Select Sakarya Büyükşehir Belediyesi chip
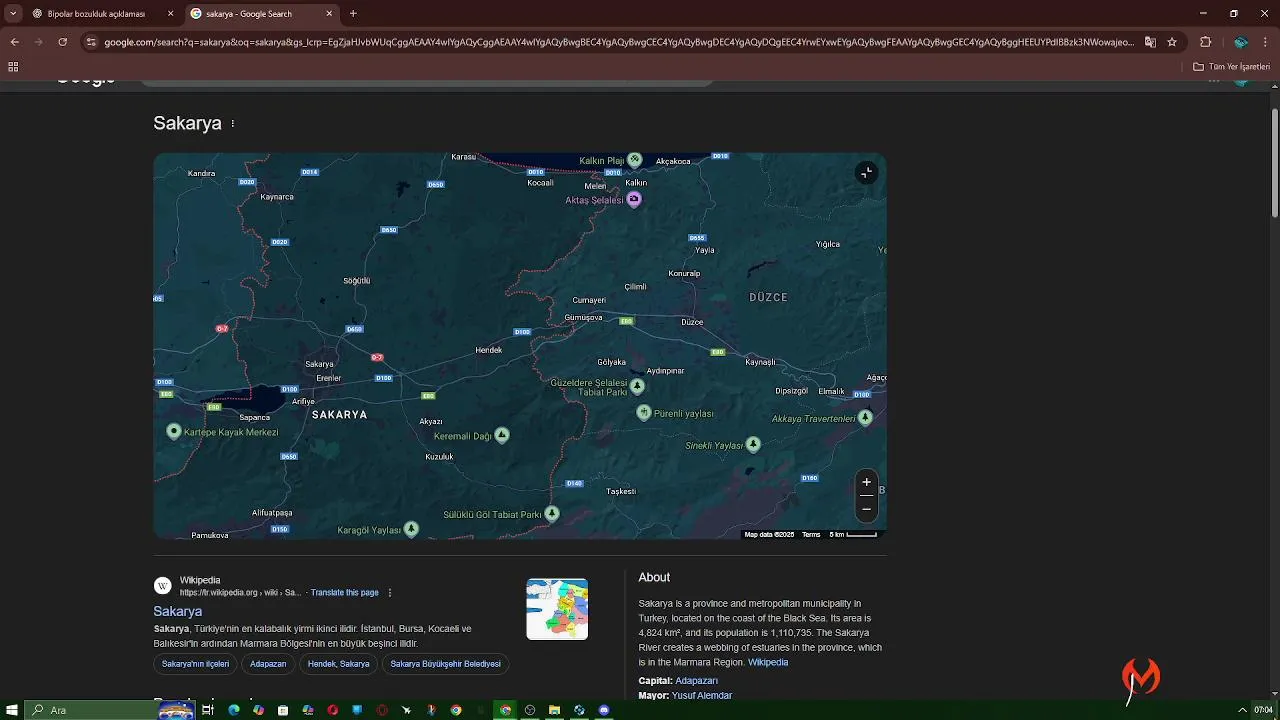 click(445, 664)
